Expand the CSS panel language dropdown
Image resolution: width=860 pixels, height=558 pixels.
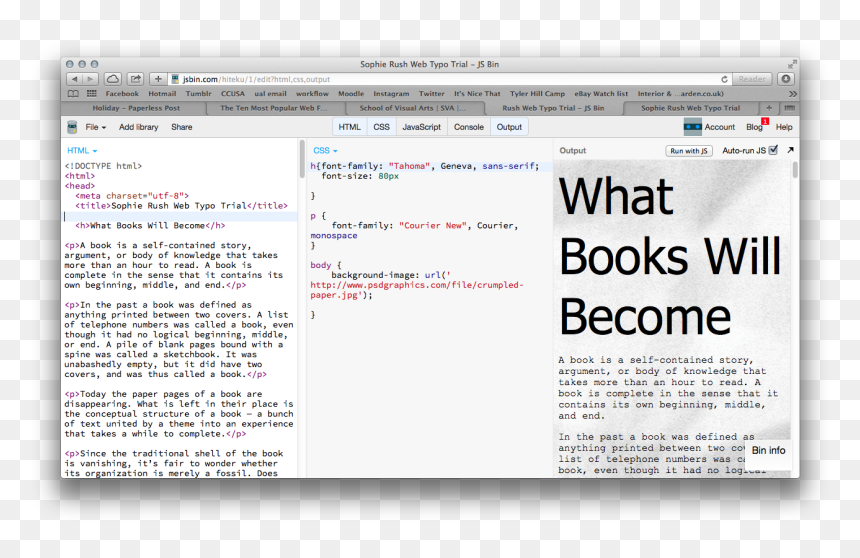(325, 150)
